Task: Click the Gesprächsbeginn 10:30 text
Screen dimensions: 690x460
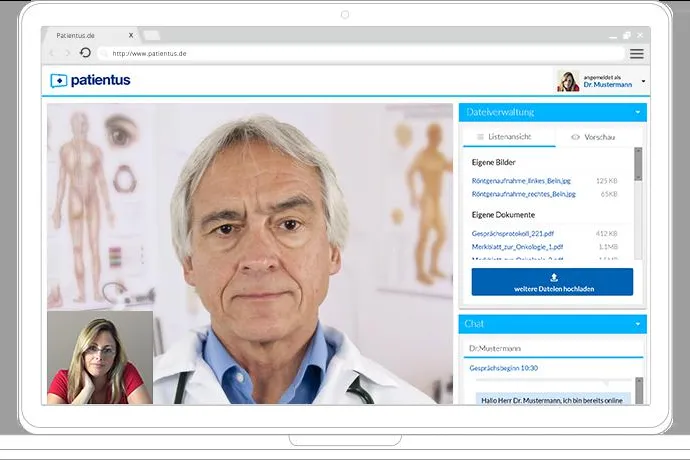Action: [x=503, y=368]
